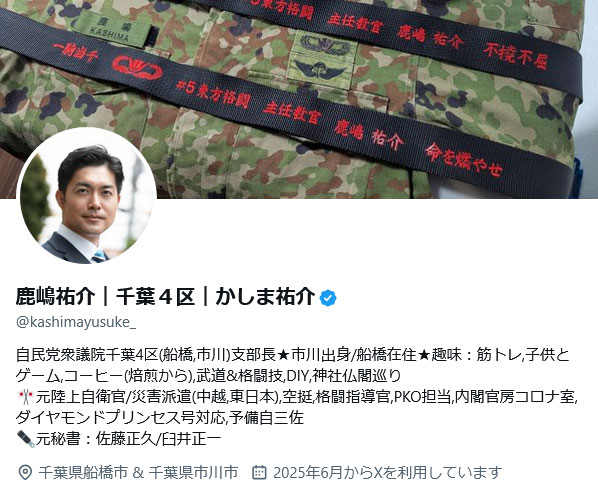Click the location text 千葉県船橋市 & 千葉県市川市
The width and height of the screenshot is (598, 490).
click(x=138, y=472)
